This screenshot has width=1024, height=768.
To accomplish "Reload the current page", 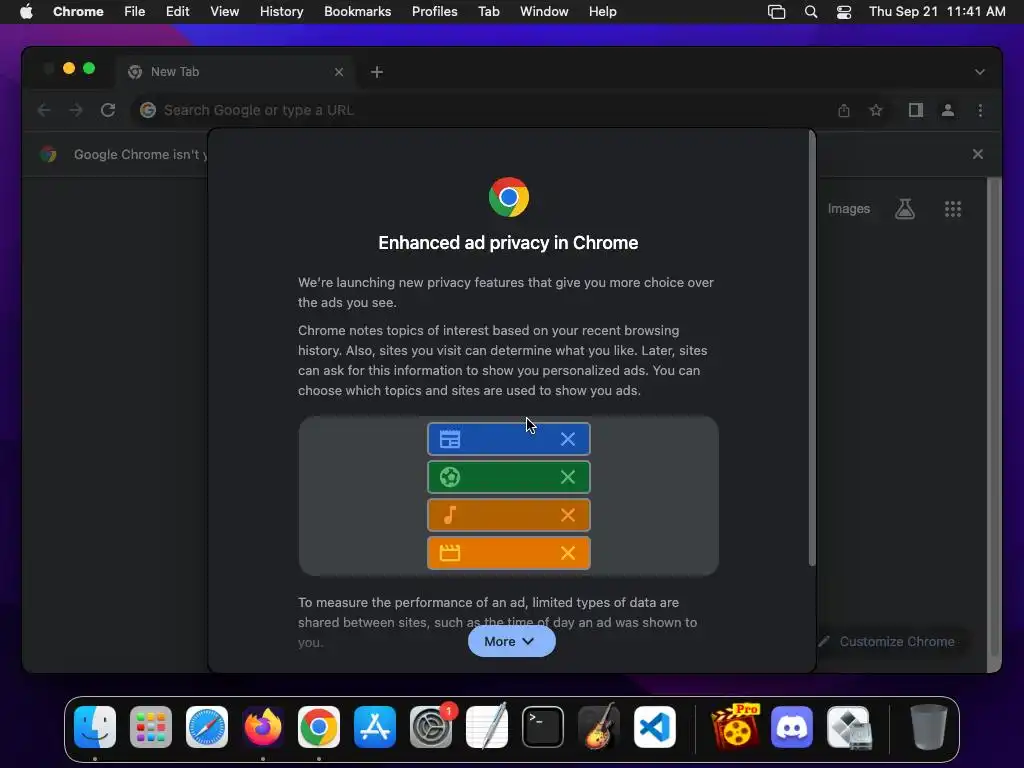I will pos(108,110).
